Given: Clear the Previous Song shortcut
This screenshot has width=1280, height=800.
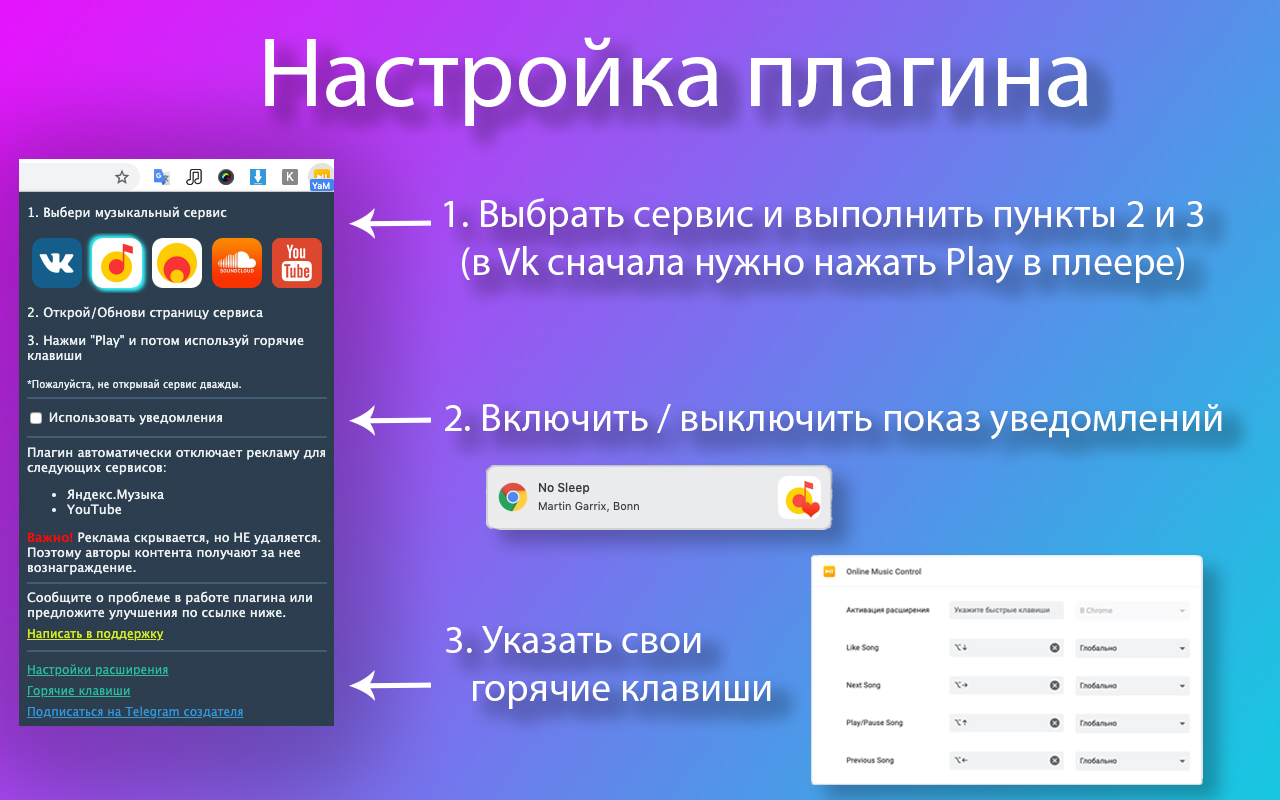Looking at the screenshot, I should 1054,761.
